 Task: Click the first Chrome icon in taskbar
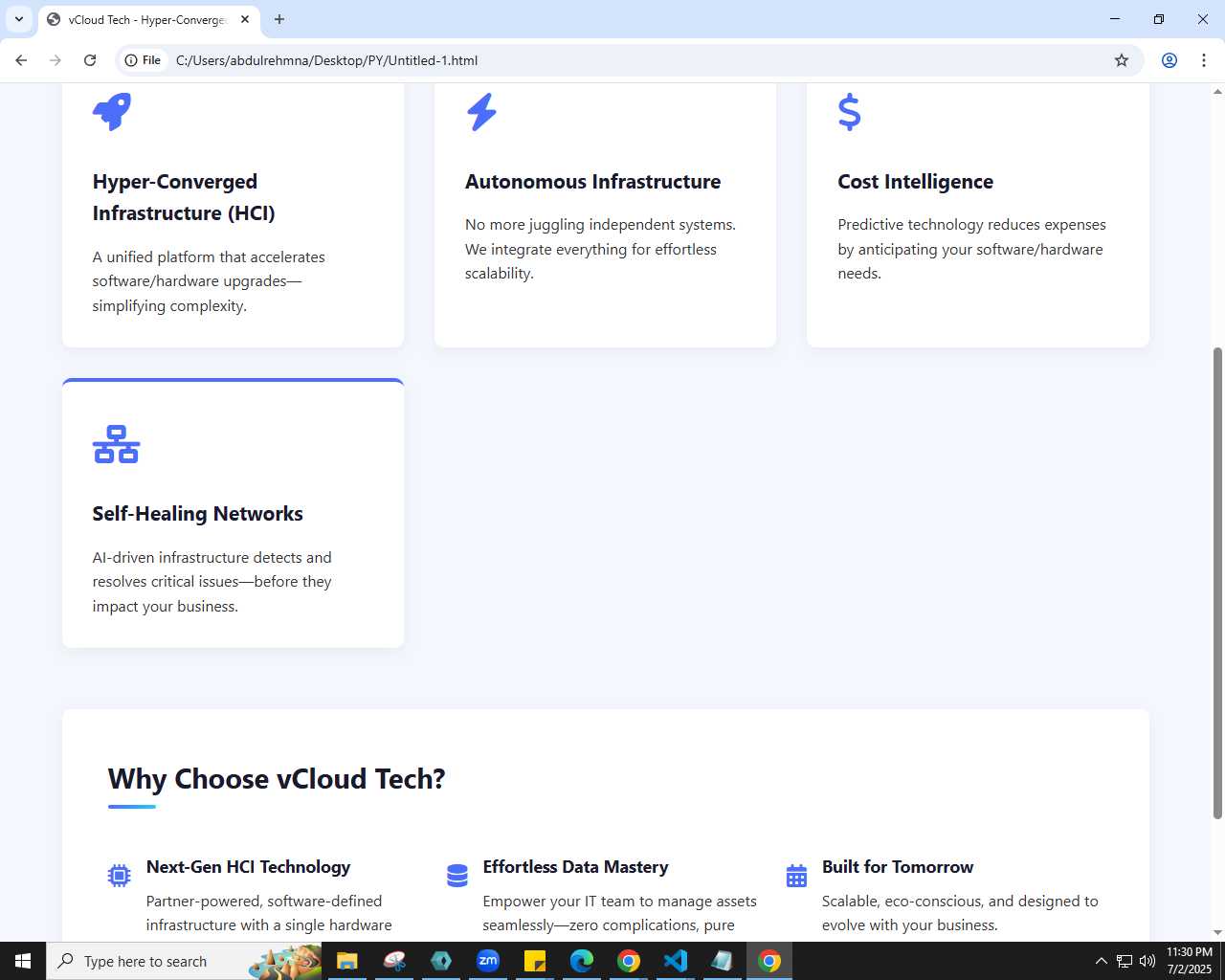[629, 961]
